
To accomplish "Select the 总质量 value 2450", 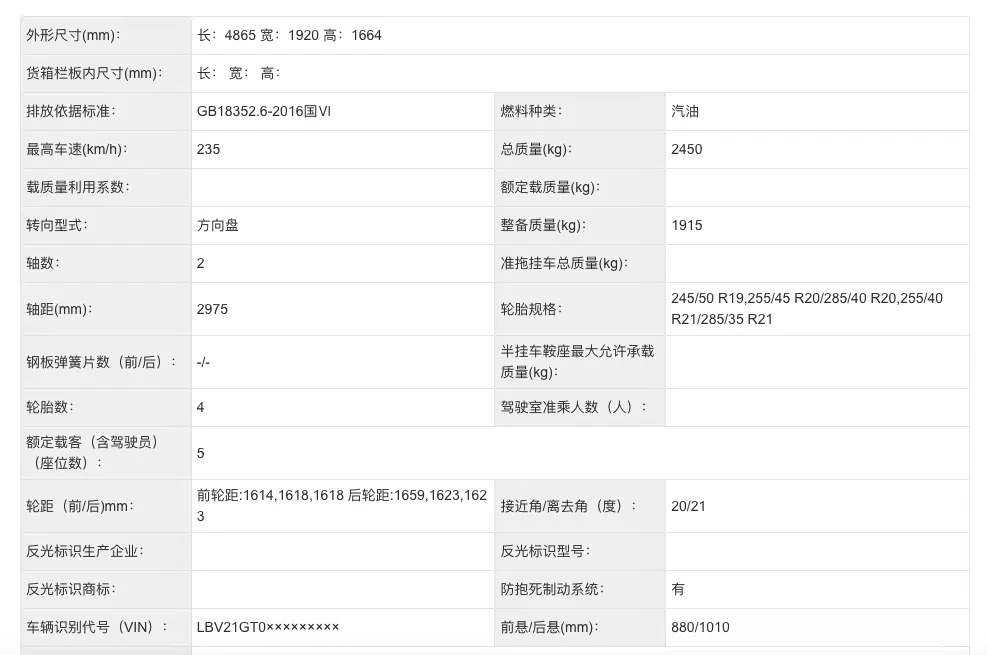I will point(690,149).
